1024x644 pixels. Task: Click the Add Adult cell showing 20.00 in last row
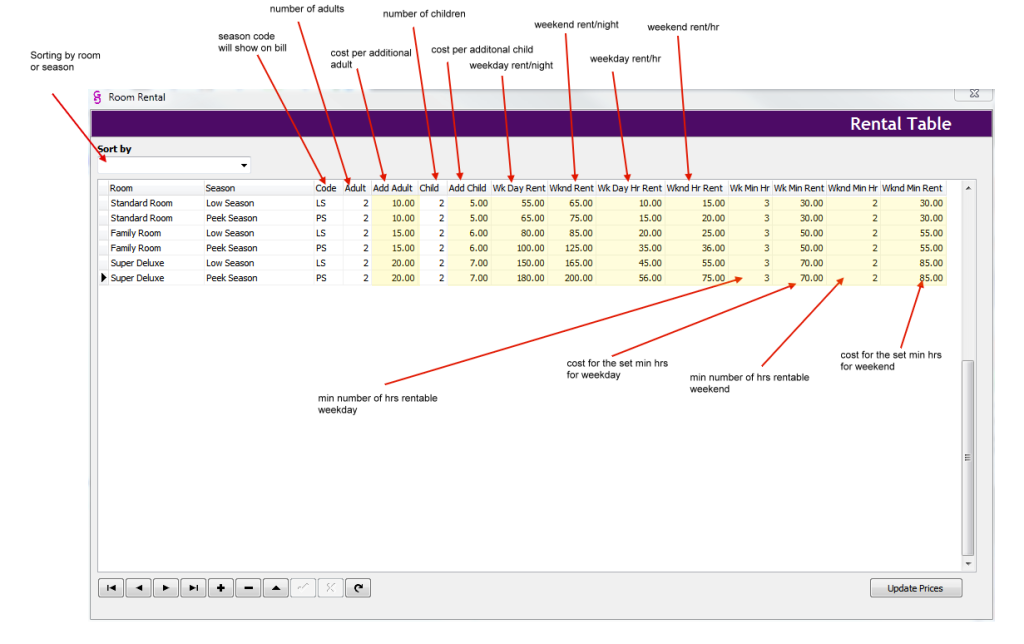pyautogui.click(x=394, y=278)
